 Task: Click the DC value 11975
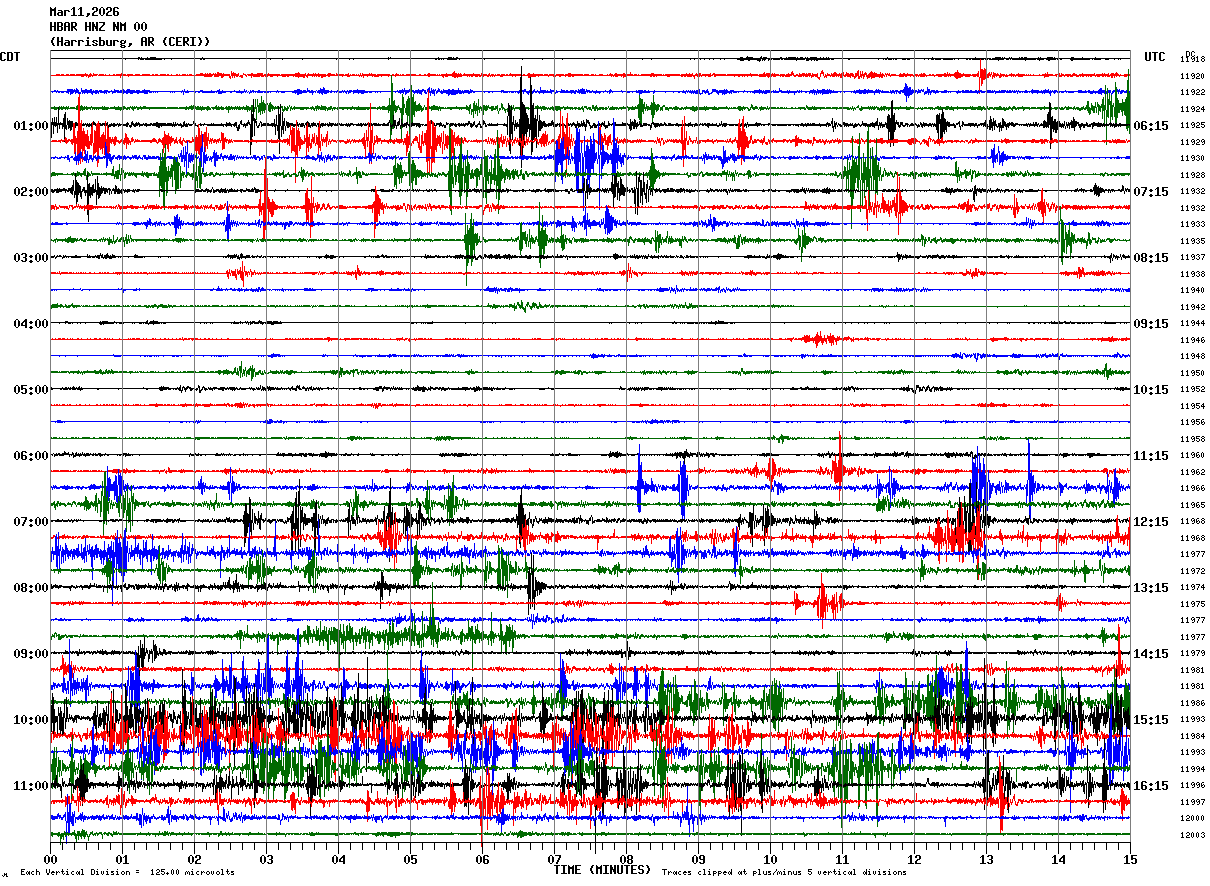[1192, 604]
